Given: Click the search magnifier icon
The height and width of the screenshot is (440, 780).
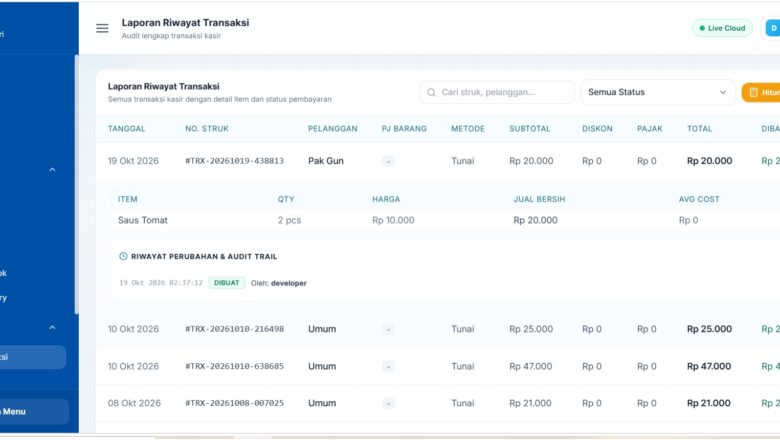Looking at the screenshot, I should 431,92.
